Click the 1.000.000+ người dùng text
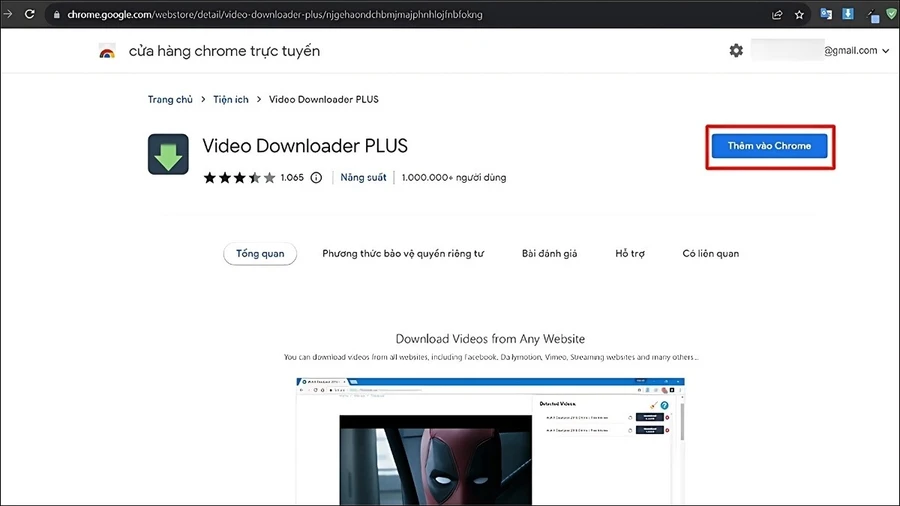Image resolution: width=900 pixels, height=506 pixels. click(x=453, y=178)
